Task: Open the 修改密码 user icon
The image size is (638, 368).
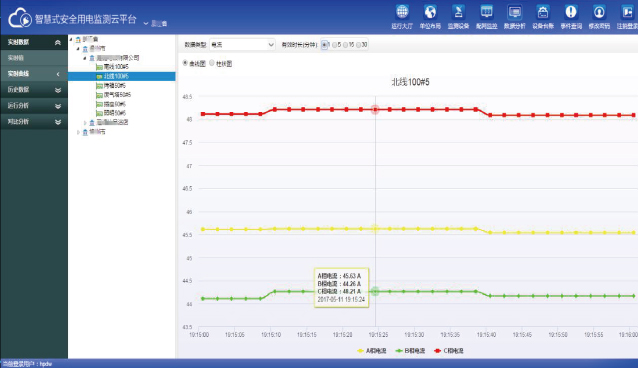Action: [x=599, y=12]
